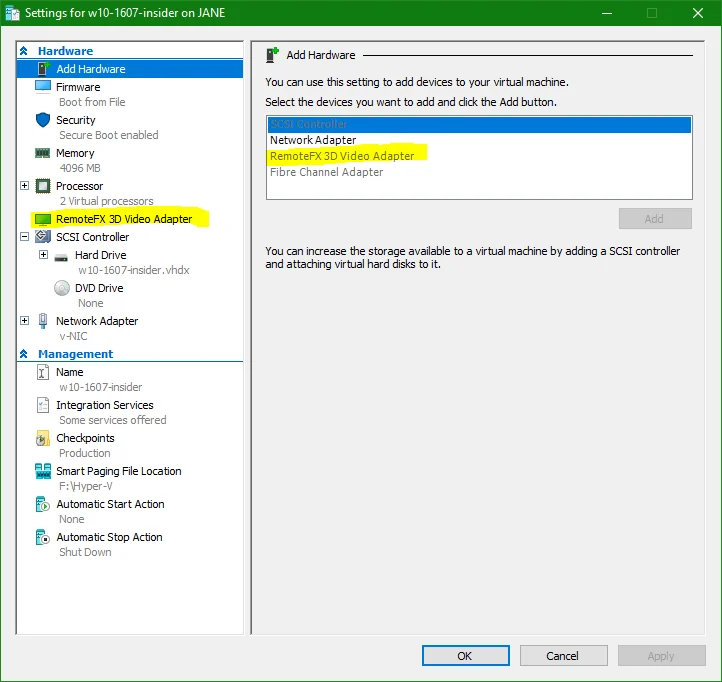The width and height of the screenshot is (722, 682).
Task: Click the v-NIC network label
Action: coord(73,336)
